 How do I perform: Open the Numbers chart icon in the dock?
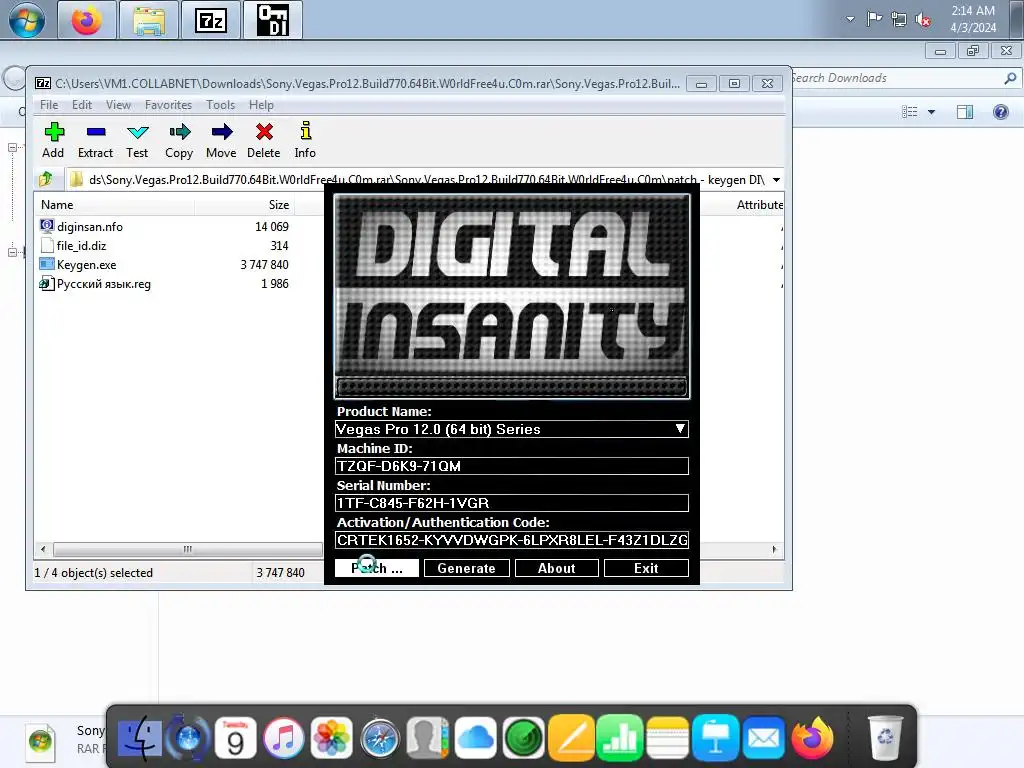pyautogui.click(x=619, y=739)
